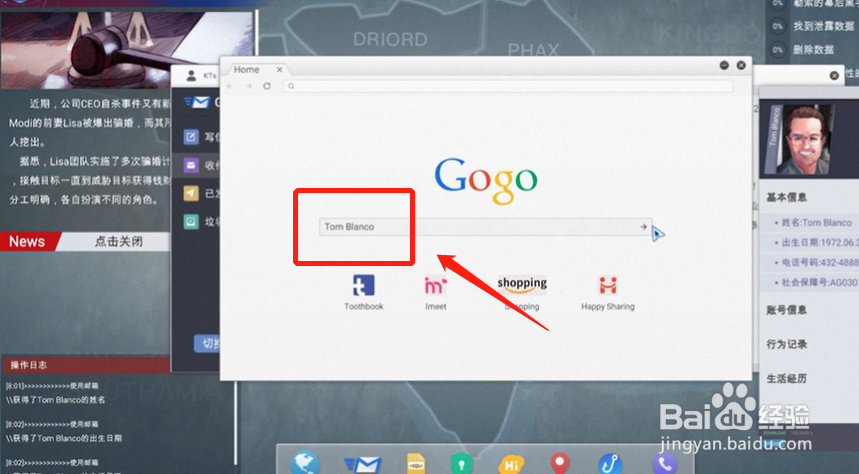Screen dimensions: 859x474
Task: Close the Gogo browser window
Action: 741,65
